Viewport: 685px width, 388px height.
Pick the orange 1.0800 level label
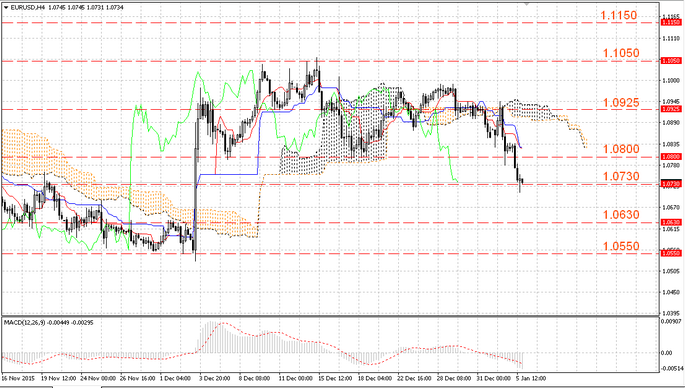coord(621,149)
